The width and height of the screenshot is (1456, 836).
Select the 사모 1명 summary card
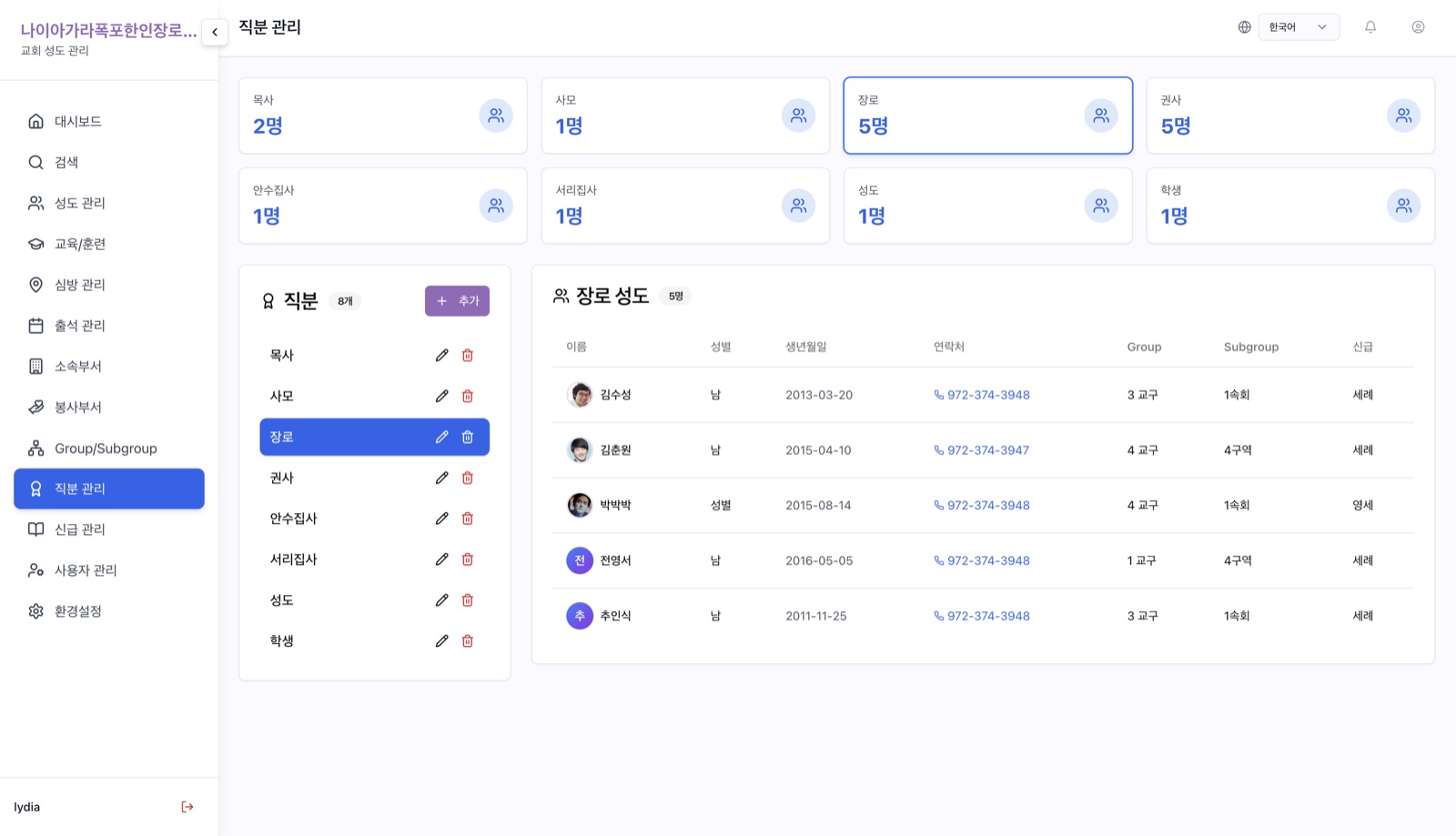tap(685, 116)
